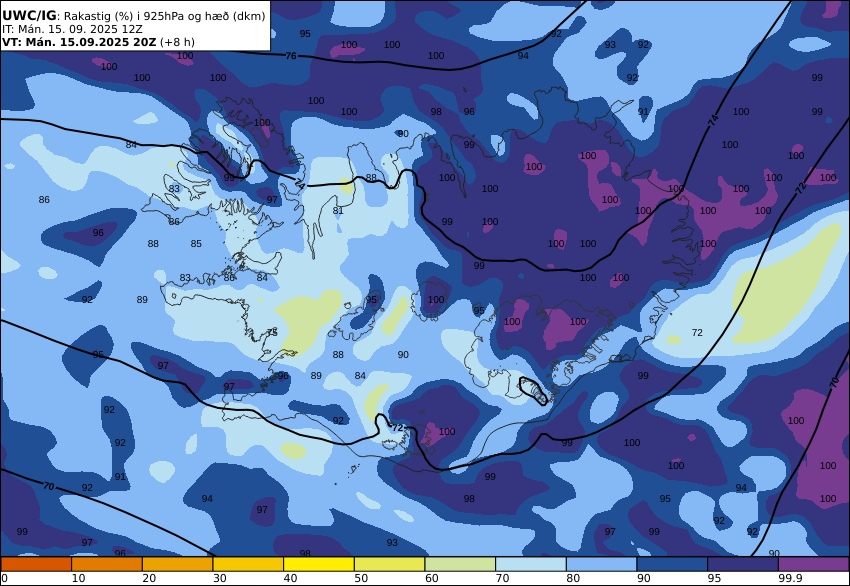Click the color scale tick label '0'
Image resolution: width=850 pixels, height=586 pixels.
click(x=4, y=578)
